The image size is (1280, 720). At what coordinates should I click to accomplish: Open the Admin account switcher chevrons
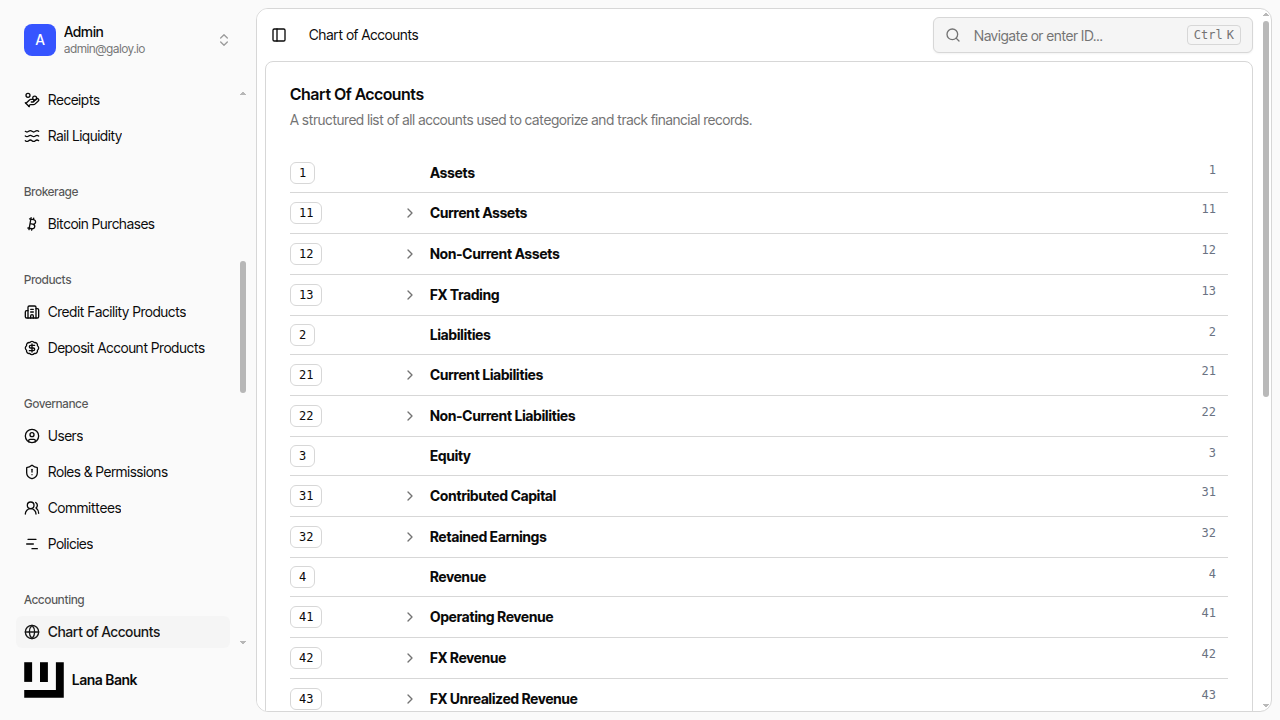coord(224,40)
